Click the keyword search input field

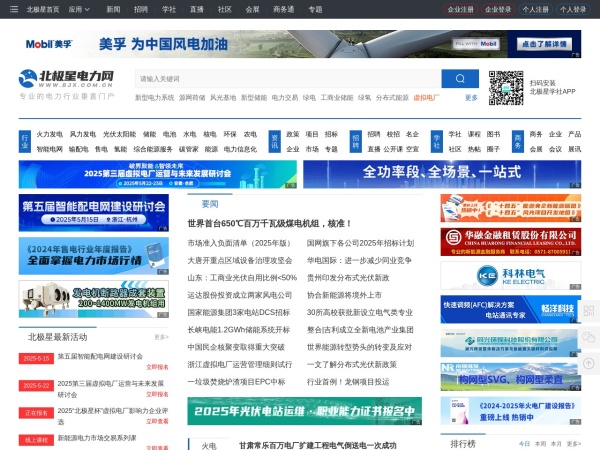click(x=288, y=78)
